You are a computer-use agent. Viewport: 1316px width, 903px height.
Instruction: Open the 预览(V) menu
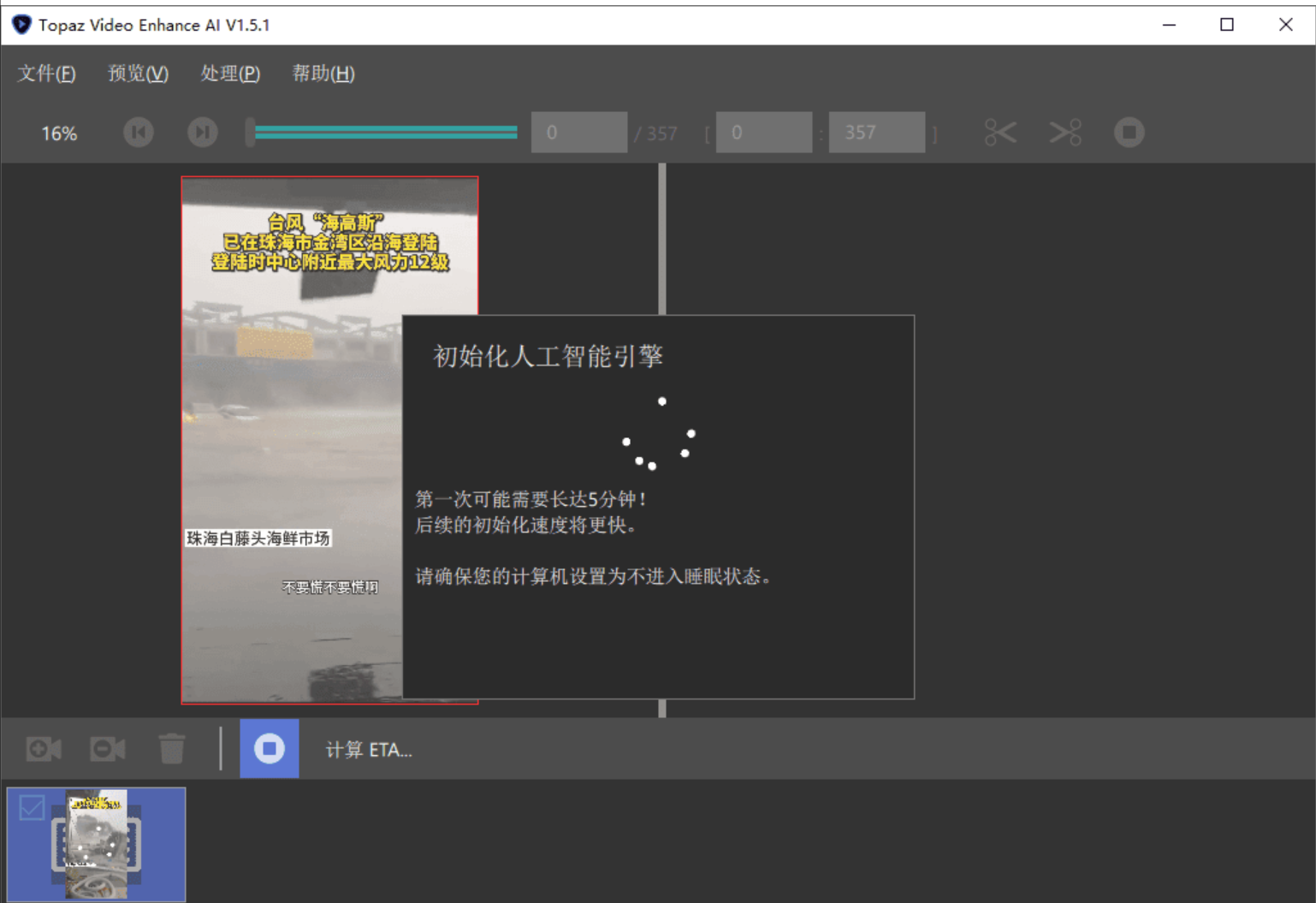138,74
